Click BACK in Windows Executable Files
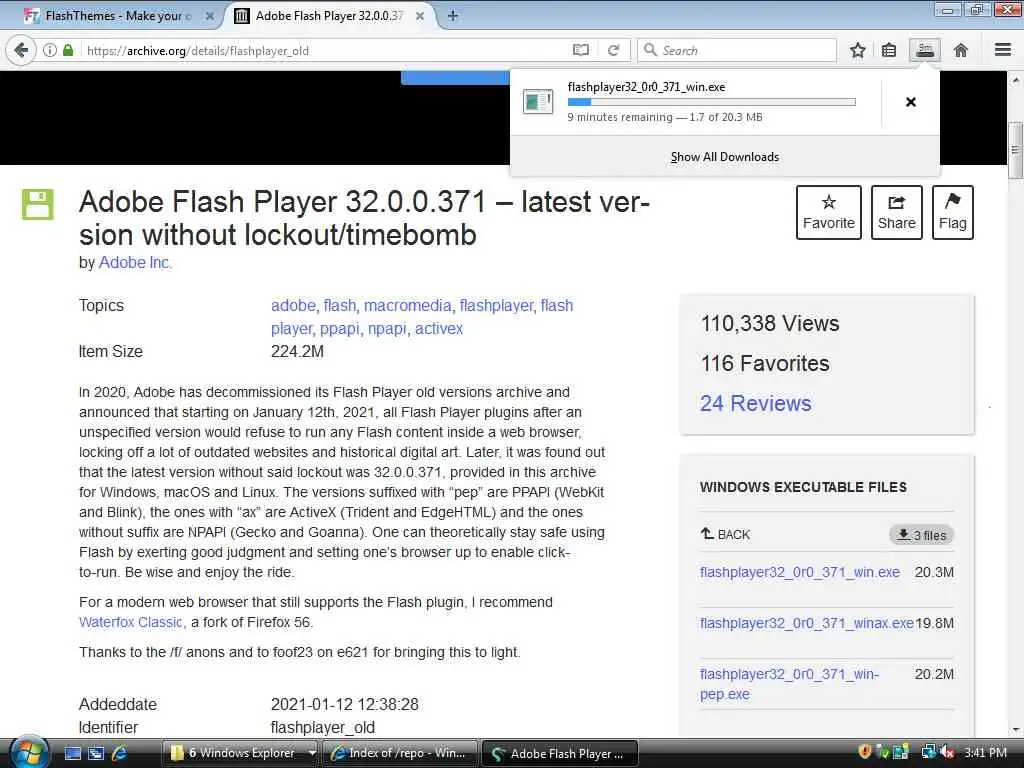This screenshot has width=1024, height=768. [x=725, y=534]
